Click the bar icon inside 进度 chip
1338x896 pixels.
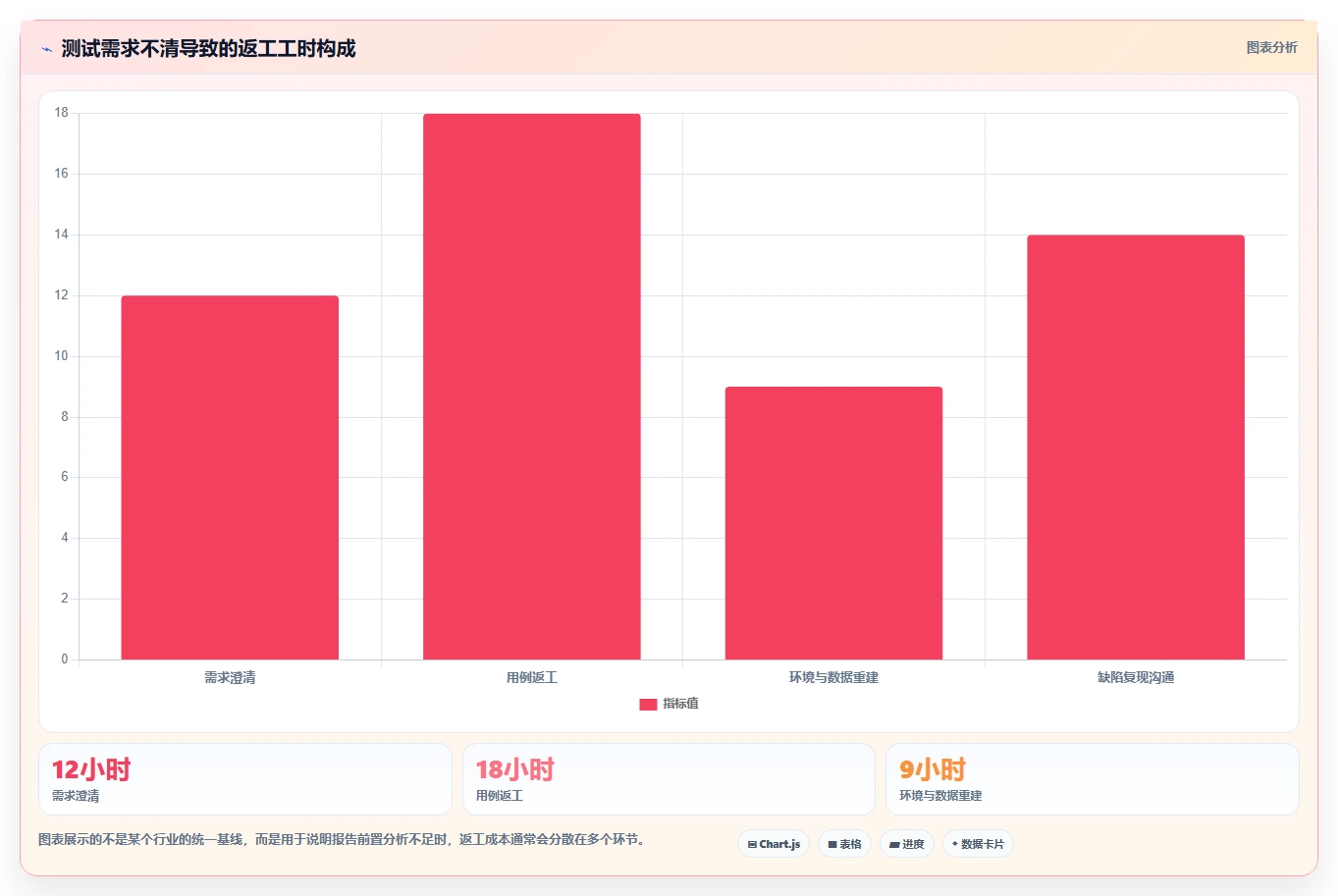(894, 844)
